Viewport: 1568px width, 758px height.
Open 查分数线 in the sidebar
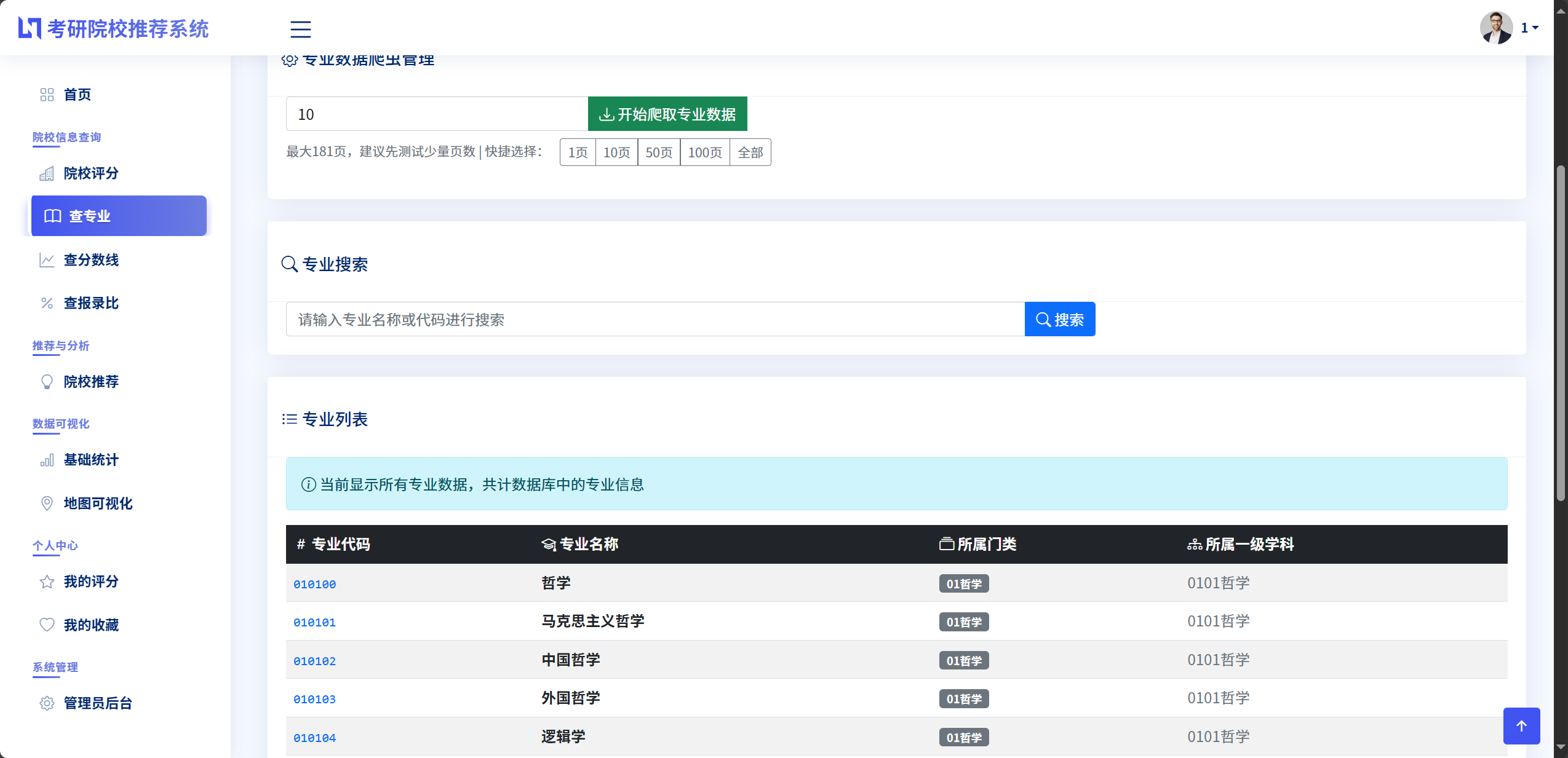pos(91,260)
